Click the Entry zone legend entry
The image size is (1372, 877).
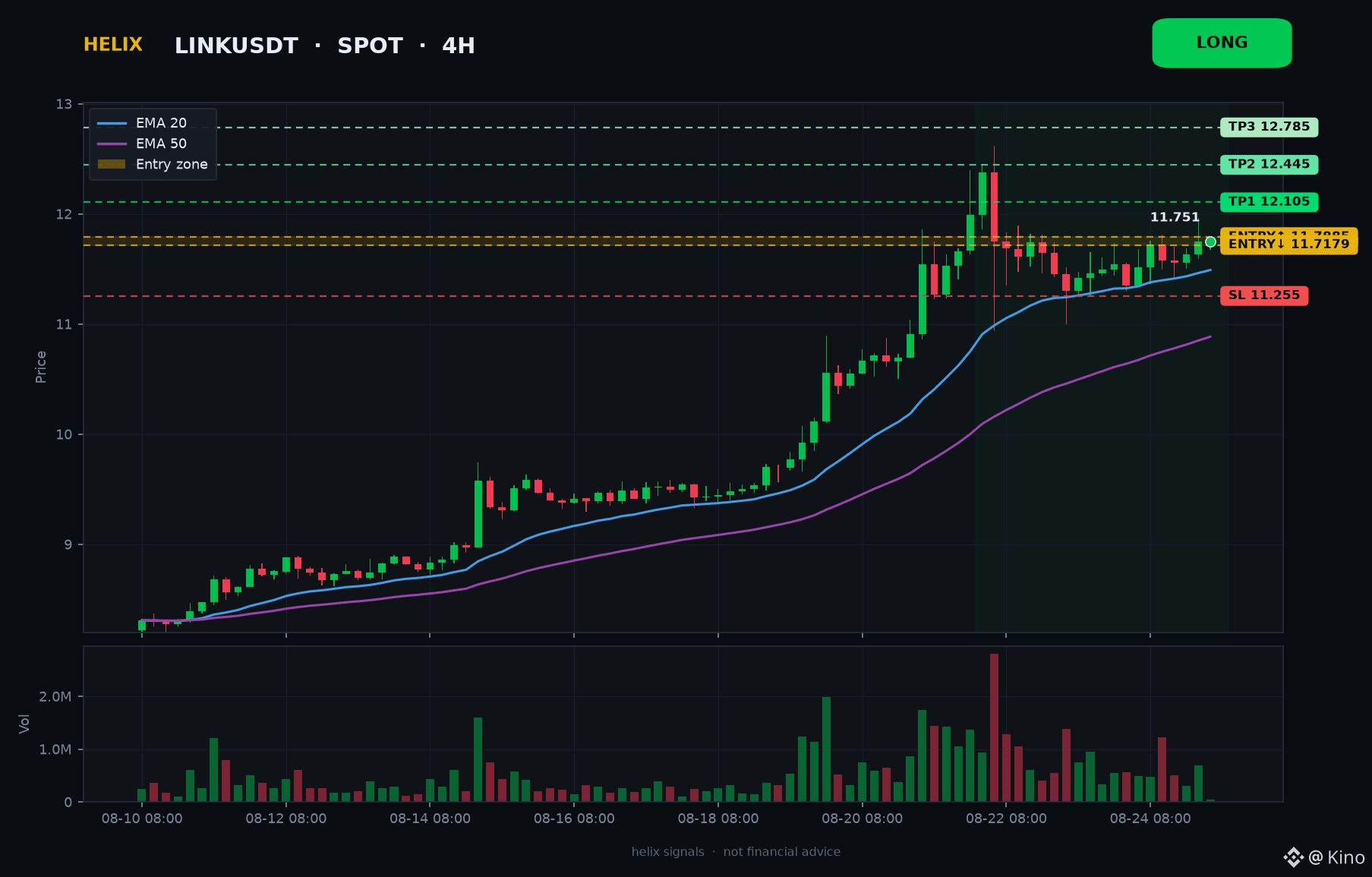pos(153,164)
